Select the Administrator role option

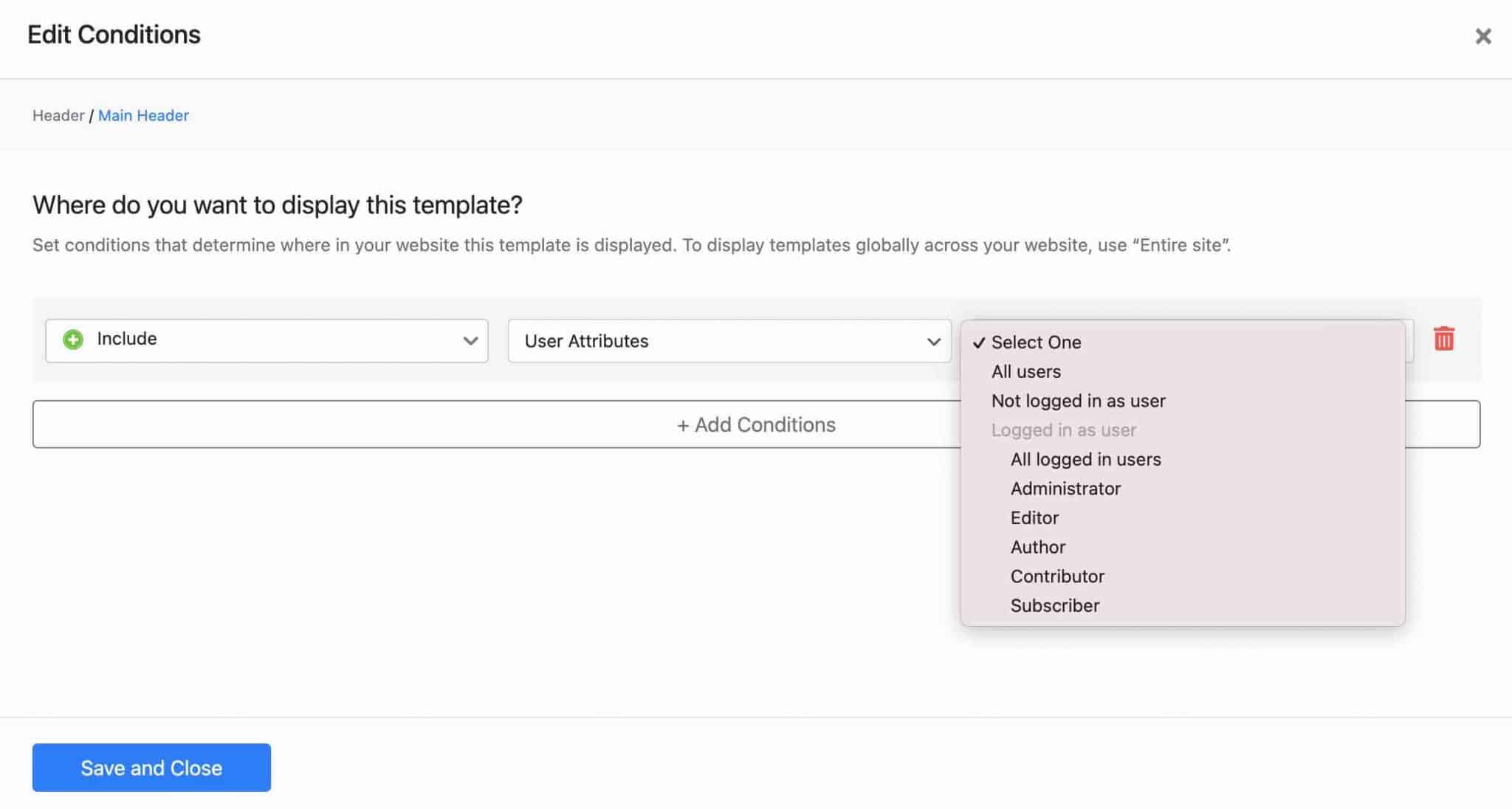pos(1065,489)
